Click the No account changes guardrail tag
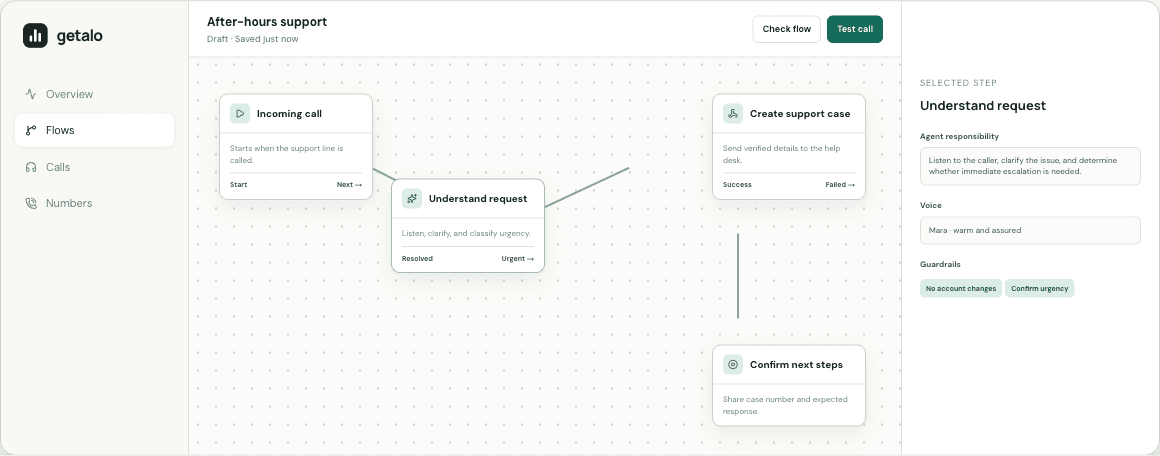 961,289
